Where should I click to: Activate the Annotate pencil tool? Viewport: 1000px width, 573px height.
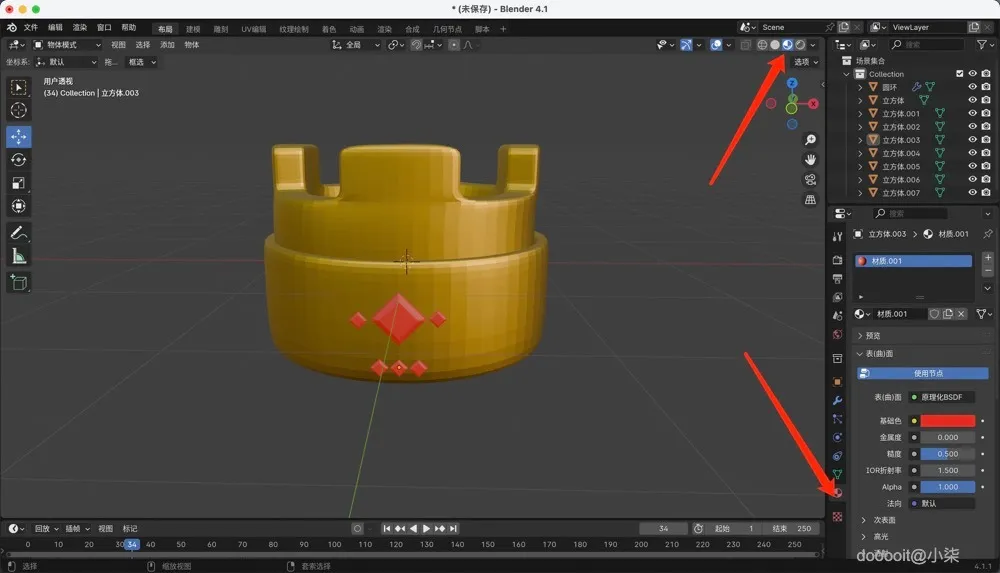coord(19,232)
